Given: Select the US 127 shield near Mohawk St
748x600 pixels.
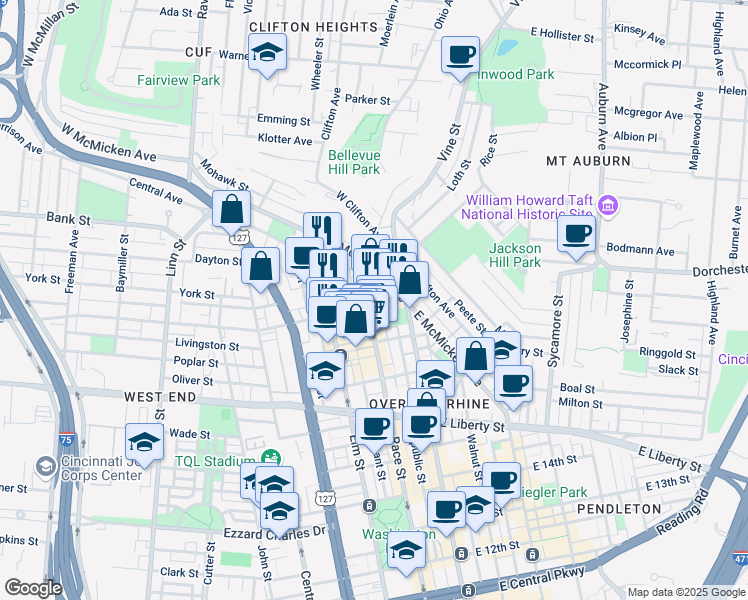Looking at the screenshot, I should (241, 238).
